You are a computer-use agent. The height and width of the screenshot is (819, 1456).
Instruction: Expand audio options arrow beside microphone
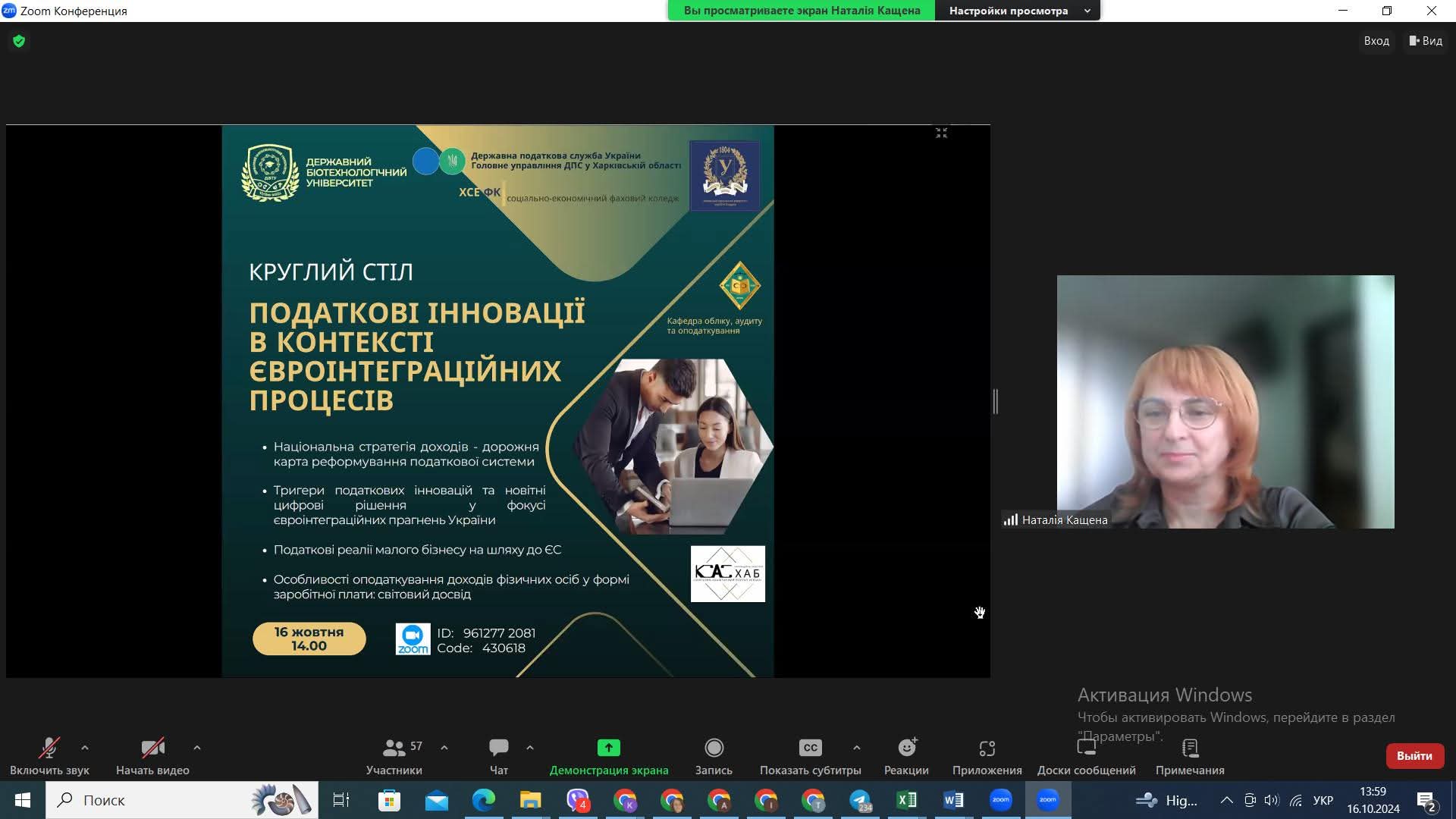click(x=85, y=748)
